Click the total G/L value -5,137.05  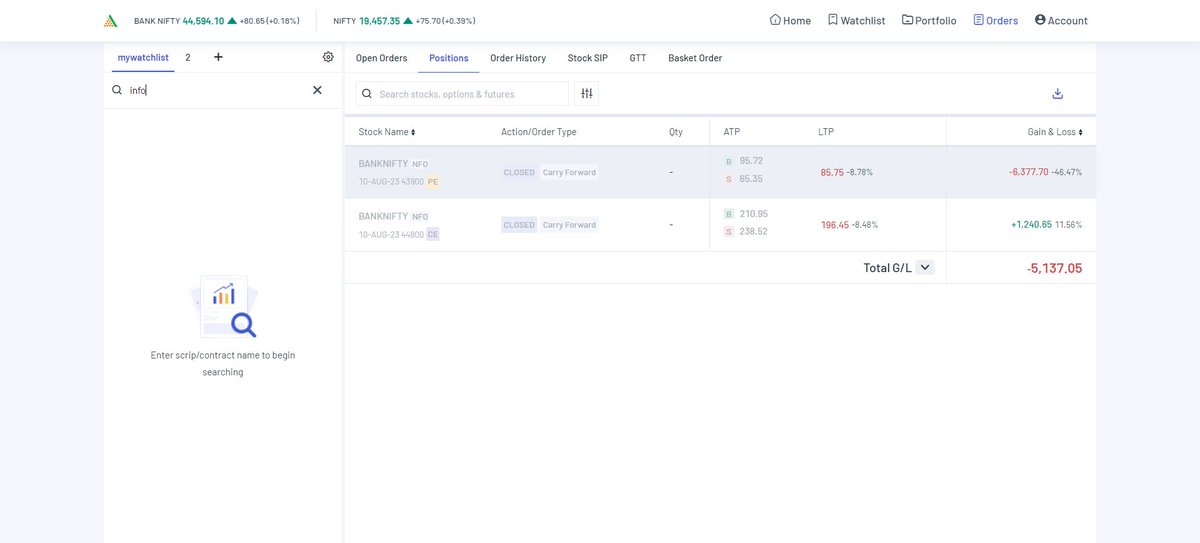(1054, 268)
